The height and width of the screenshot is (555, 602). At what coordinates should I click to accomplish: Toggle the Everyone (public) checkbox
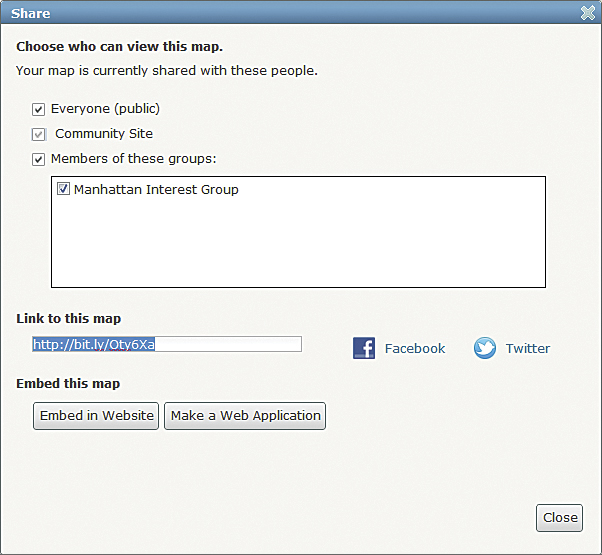click(x=39, y=109)
